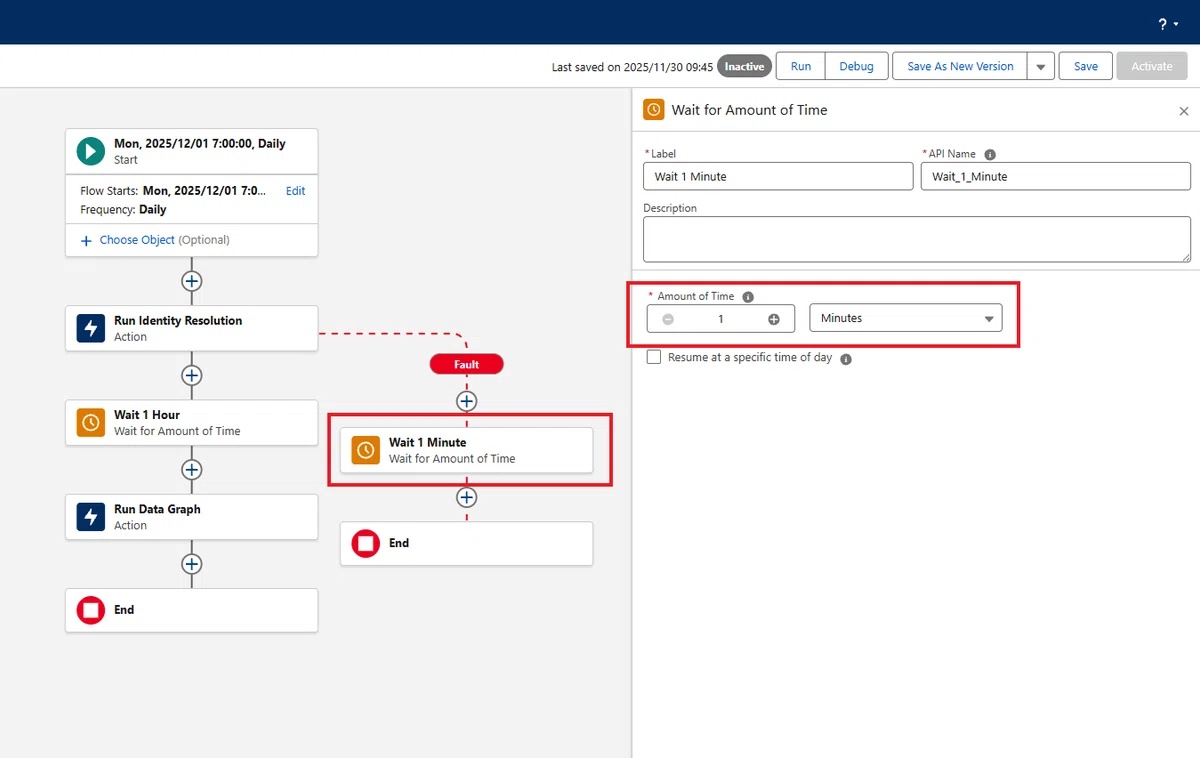Image resolution: width=1200 pixels, height=758 pixels.
Task: Click the red End icon on the fault path
Action: tap(366, 543)
